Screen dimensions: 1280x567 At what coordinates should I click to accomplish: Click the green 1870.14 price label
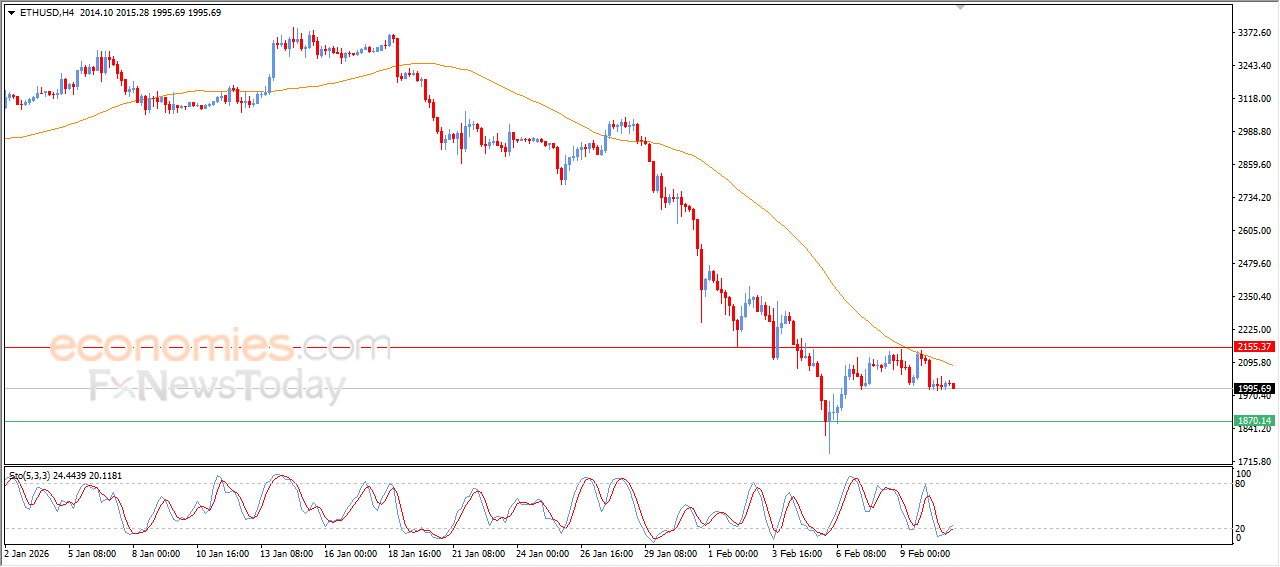[1253, 421]
